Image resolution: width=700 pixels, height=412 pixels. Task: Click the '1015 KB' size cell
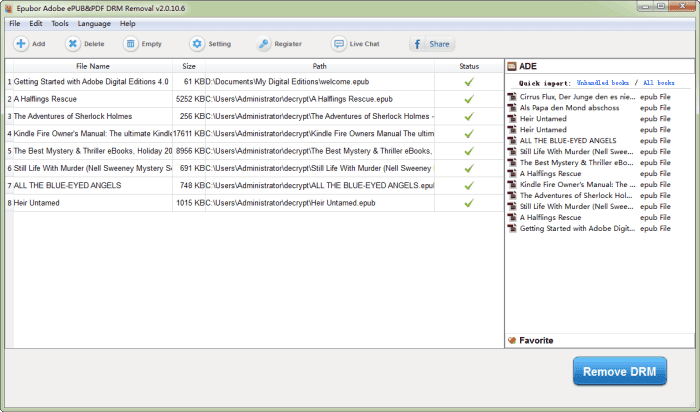(x=190, y=203)
